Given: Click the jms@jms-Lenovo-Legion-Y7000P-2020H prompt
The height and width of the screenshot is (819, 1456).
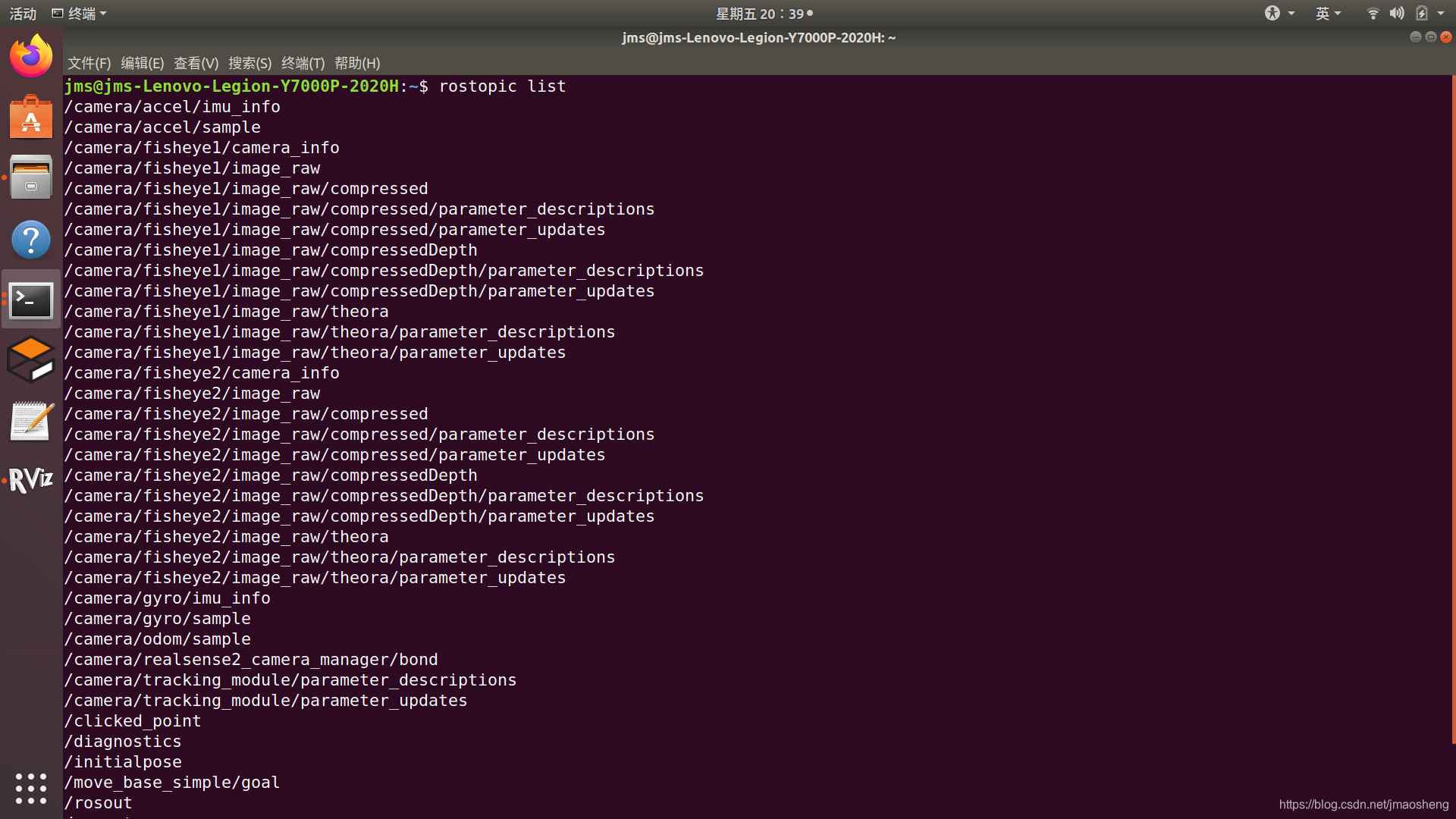Looking at the screenshot, I should pyautogui.click(x=231, y=86).
